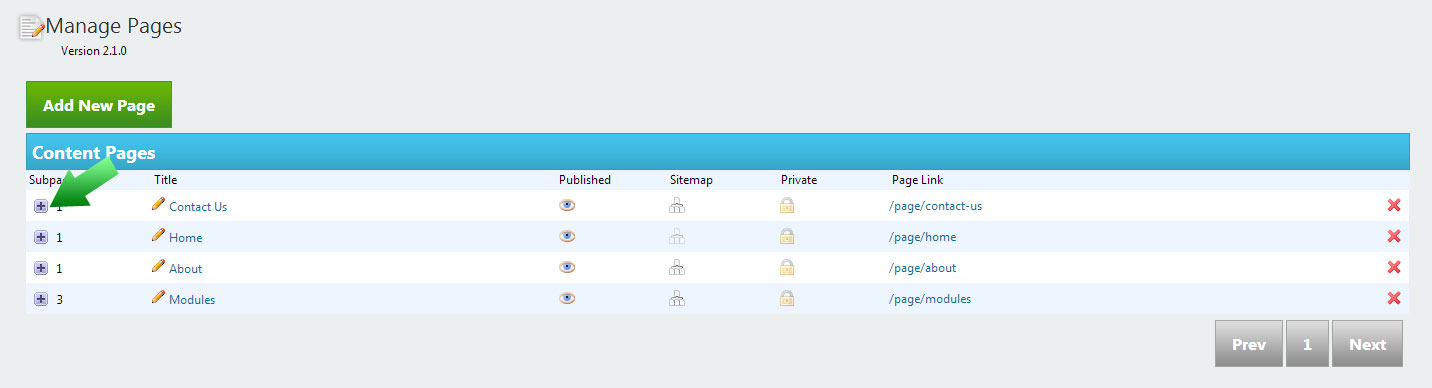Edit Modules page via pencil icon
Image resolution: width=1432 pixels, height=388 pixels.
(158, 297)
